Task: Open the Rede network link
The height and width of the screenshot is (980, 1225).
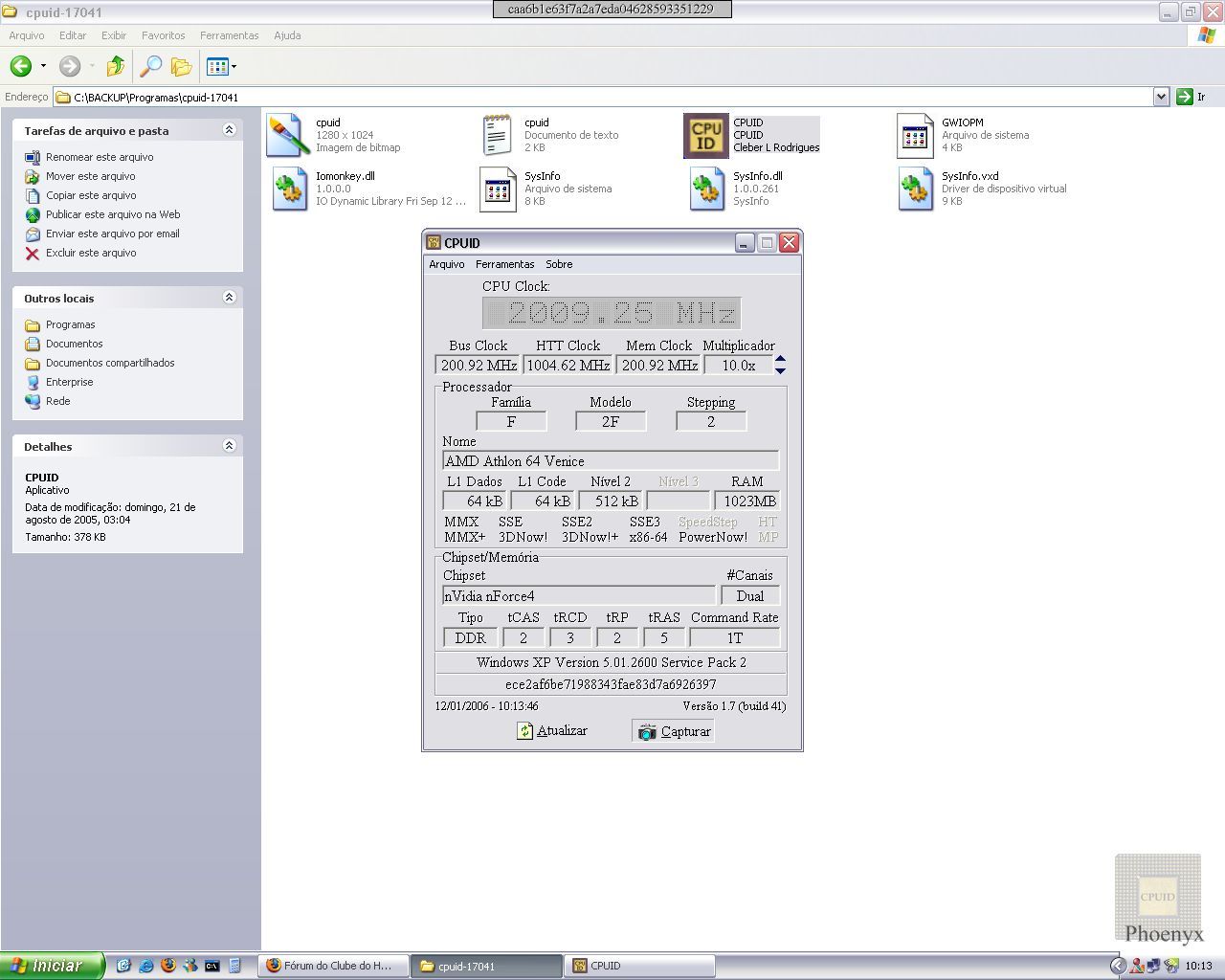Action: pos(58,401)
